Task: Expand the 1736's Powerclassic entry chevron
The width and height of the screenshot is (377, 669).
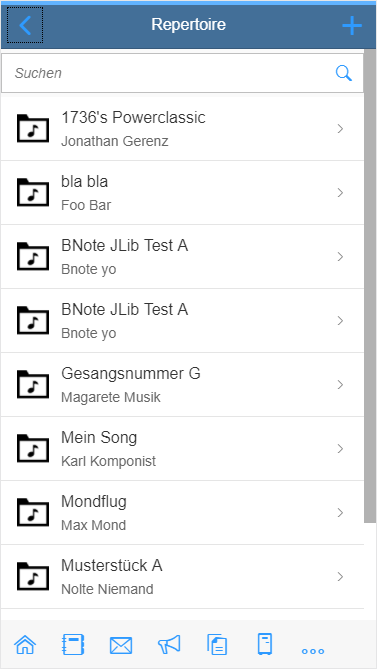Action: pyautogui.click(x=340, y=128)
